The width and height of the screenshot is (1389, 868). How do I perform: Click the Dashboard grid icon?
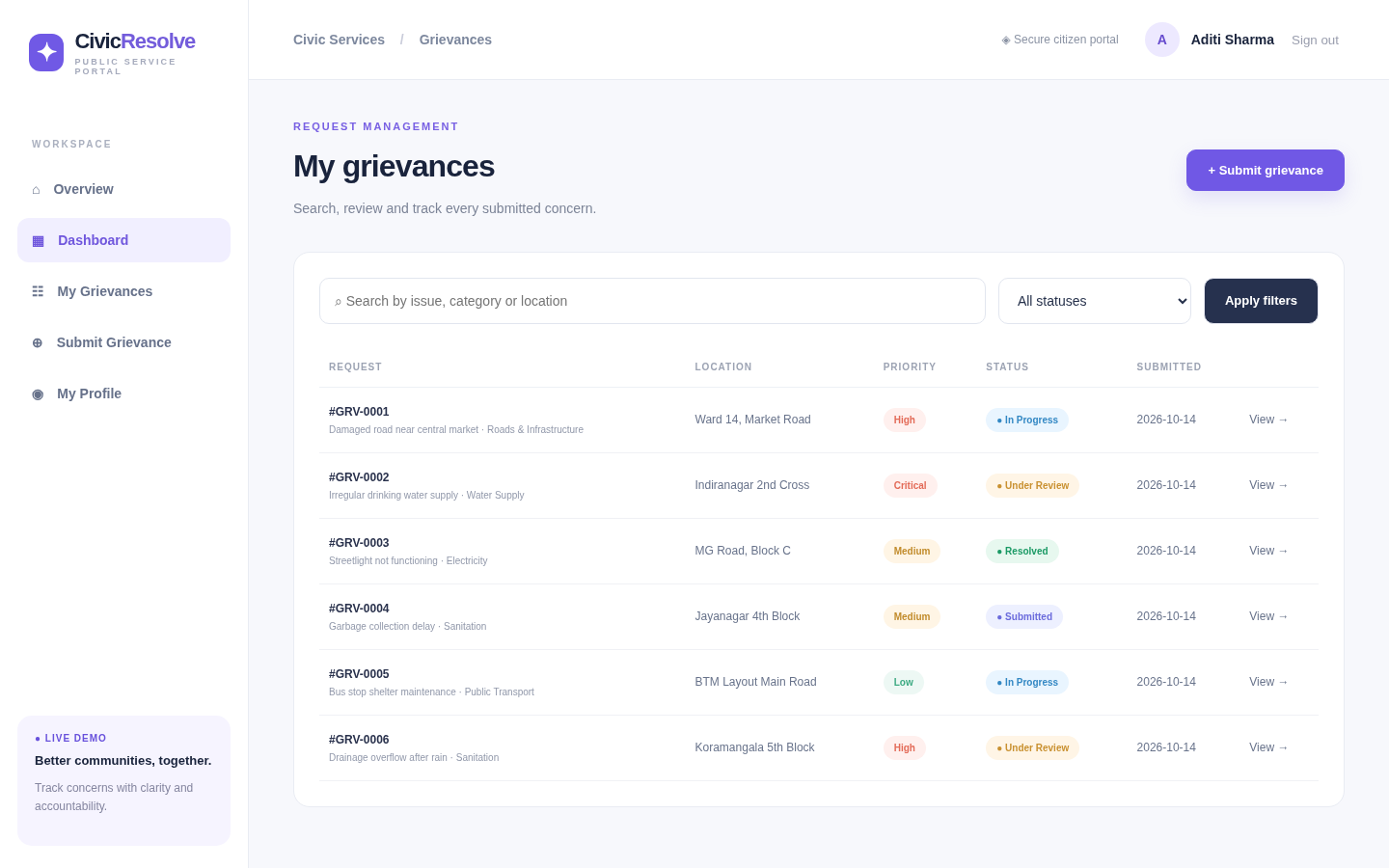pyautogui.click(x=38, y=240)
